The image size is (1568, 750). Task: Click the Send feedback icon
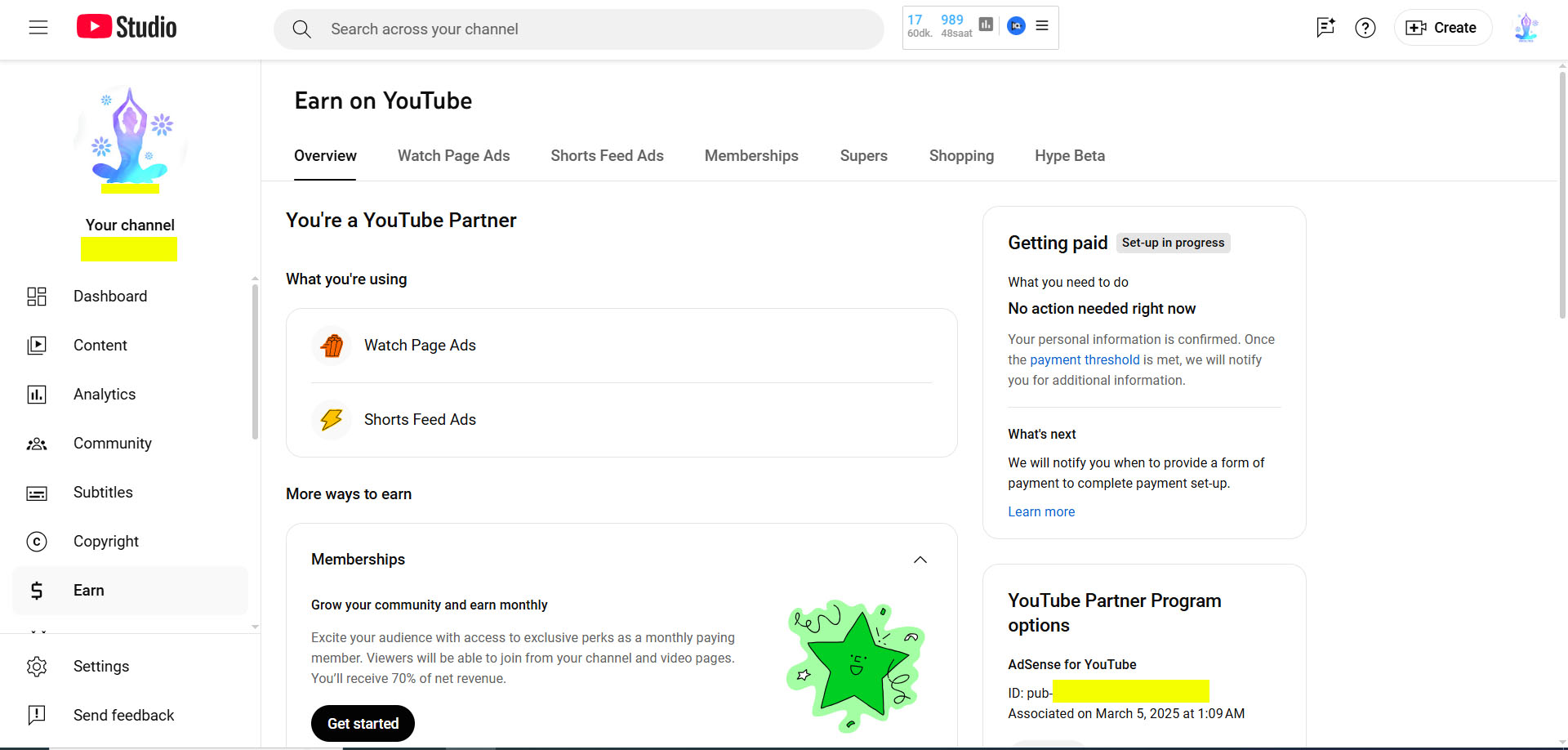pos(37,716)
